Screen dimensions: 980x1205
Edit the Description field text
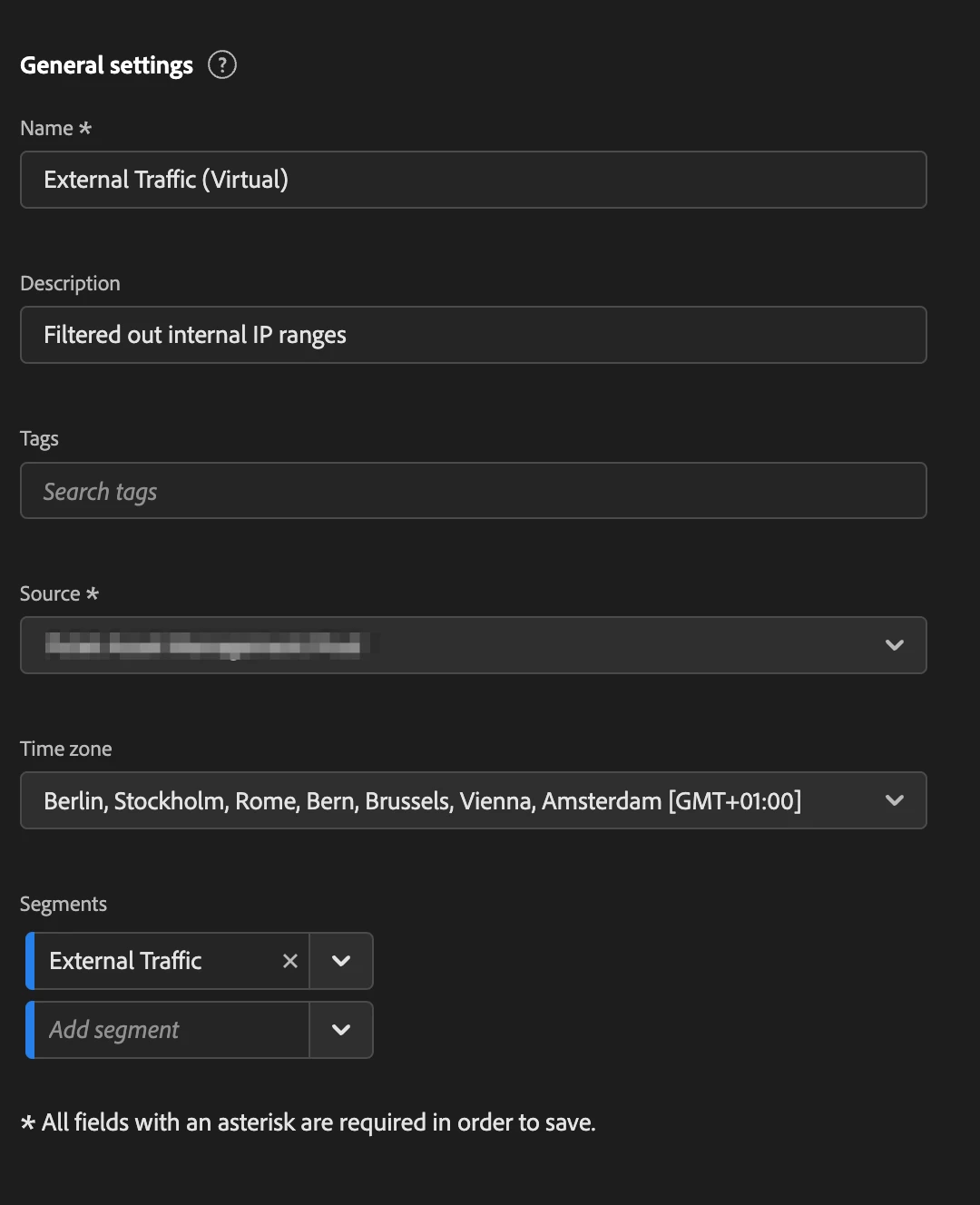(x=473, y=335)
